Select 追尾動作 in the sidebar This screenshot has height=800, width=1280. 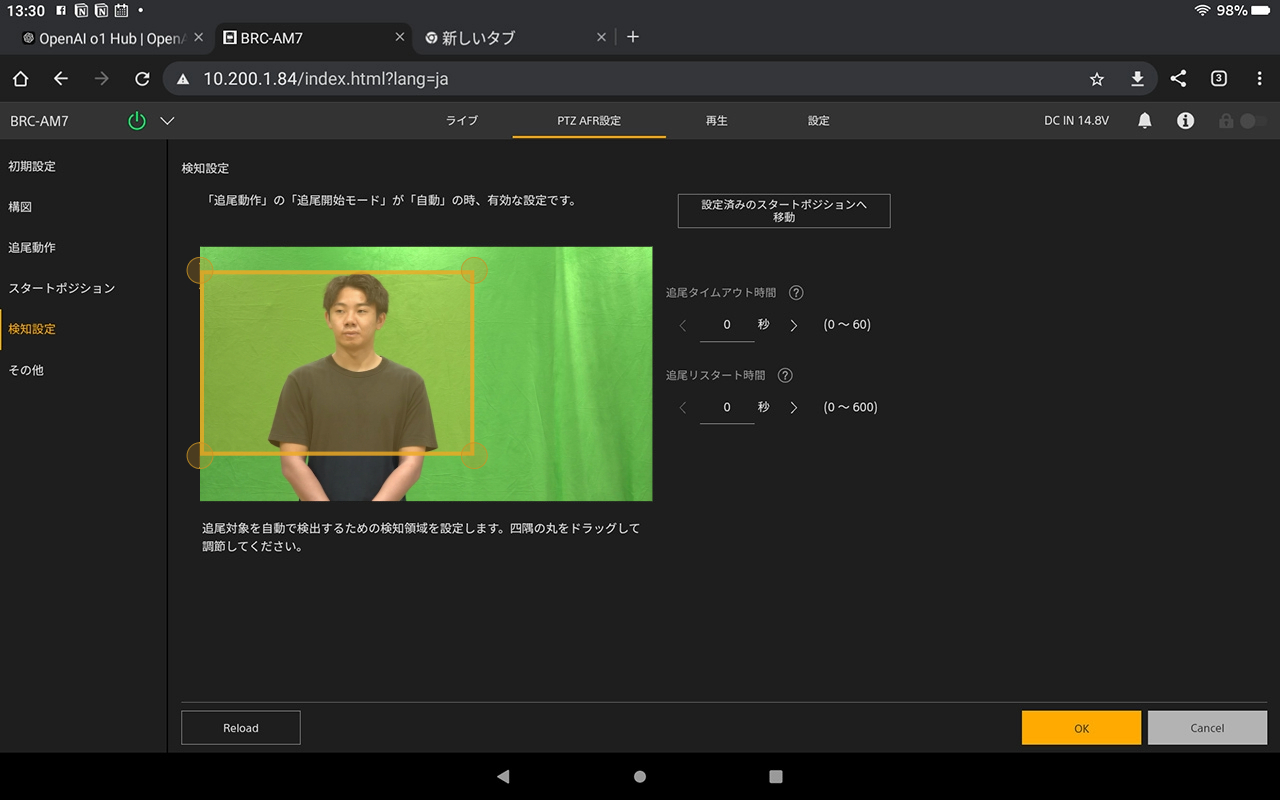click(32, 247)
